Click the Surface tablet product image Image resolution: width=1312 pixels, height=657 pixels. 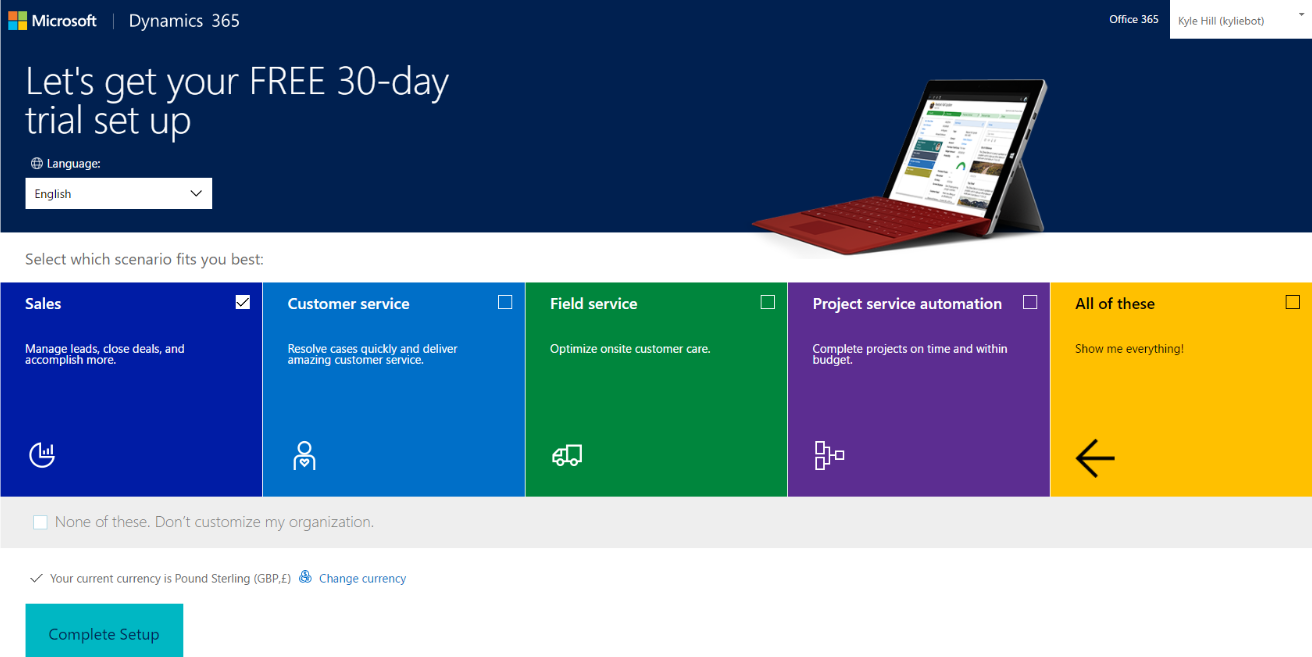(900, 167)
